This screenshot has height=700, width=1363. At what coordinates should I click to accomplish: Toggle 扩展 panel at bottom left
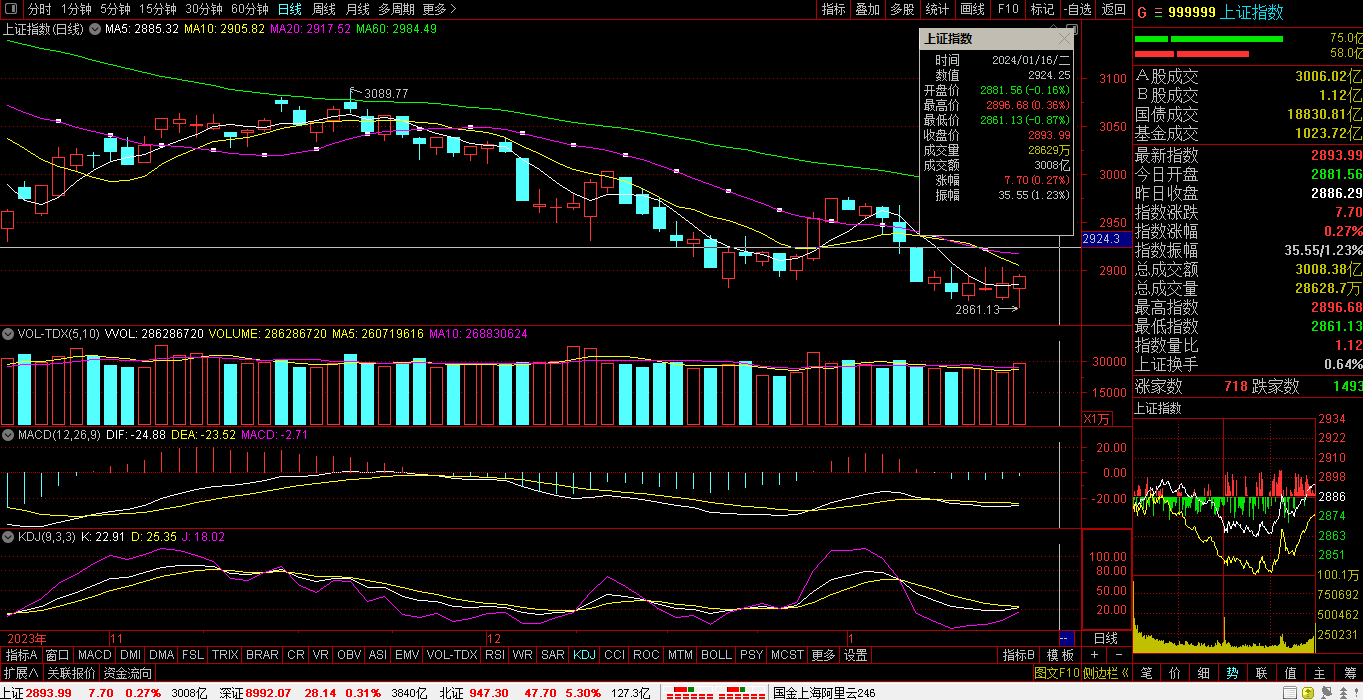(21, 673)
